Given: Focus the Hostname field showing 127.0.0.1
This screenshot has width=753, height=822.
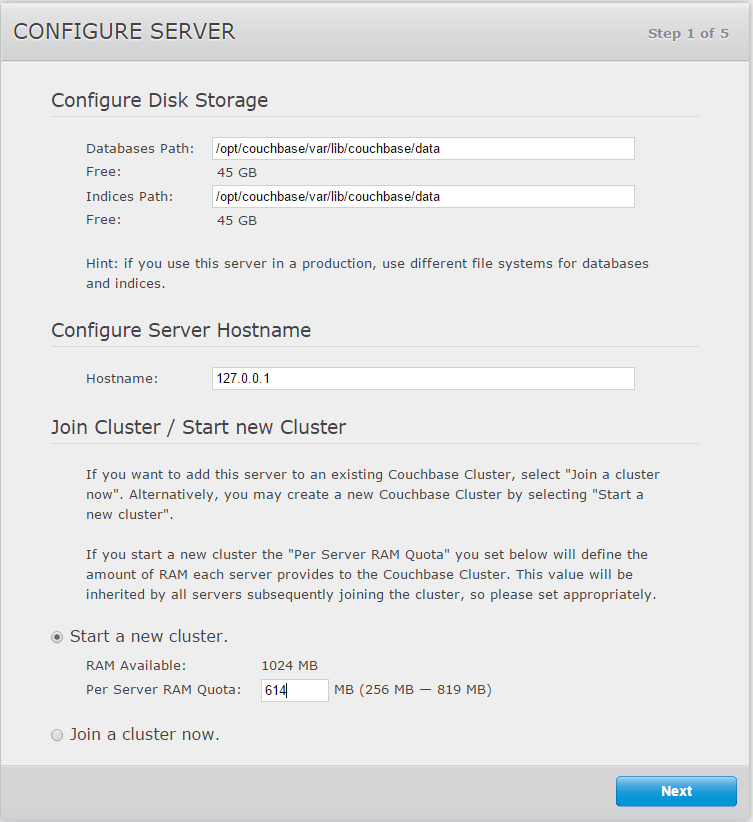Looking at the screenshot, I should tap(423, 378).
